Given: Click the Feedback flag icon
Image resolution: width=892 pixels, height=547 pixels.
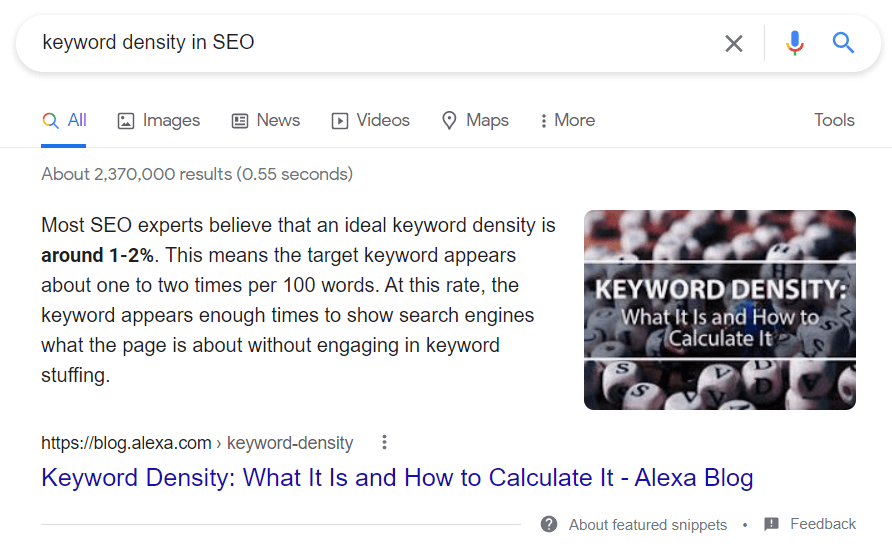Looking at the screenshot, I should [x=771, y=524].
